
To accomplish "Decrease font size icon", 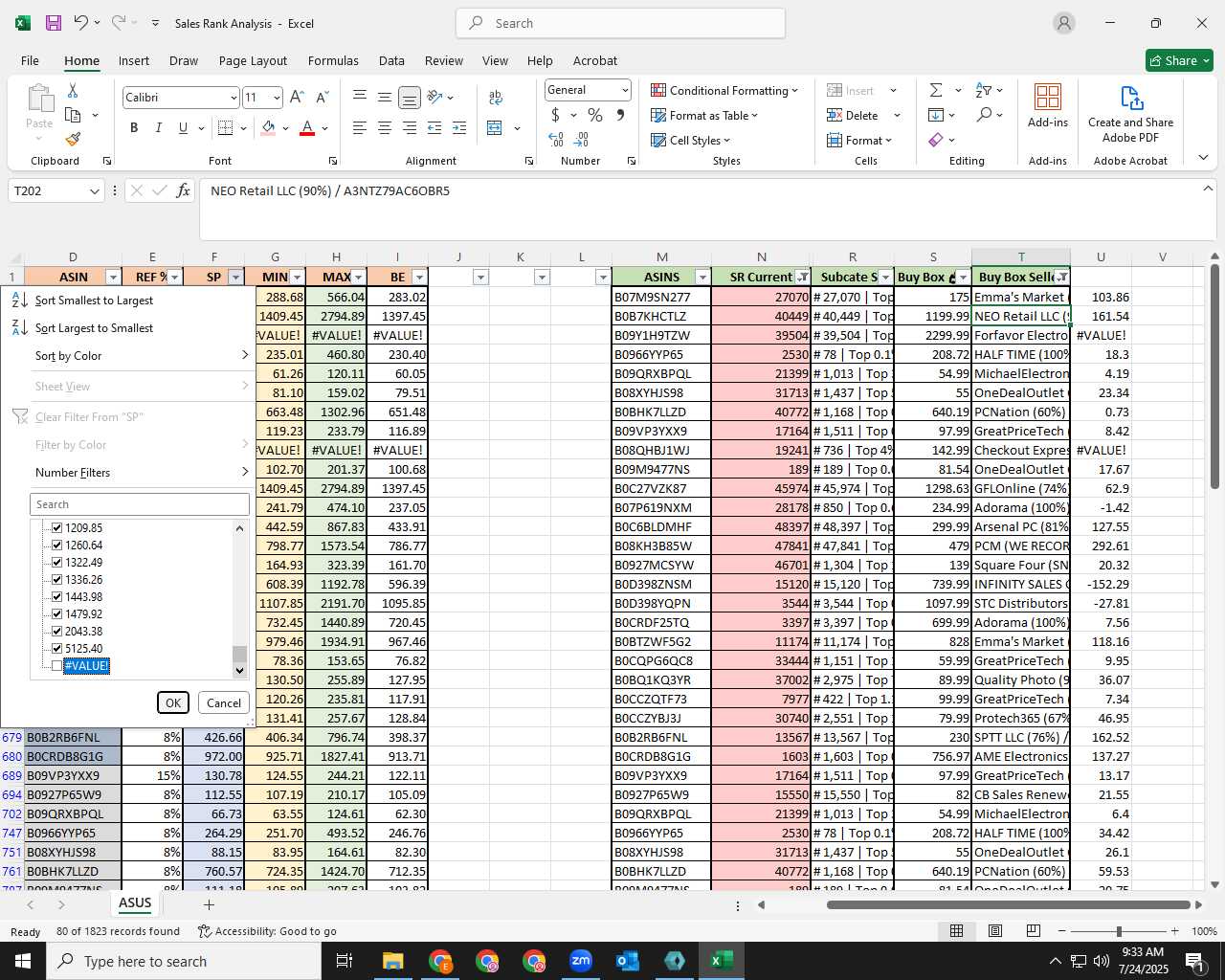I will 322,97.
